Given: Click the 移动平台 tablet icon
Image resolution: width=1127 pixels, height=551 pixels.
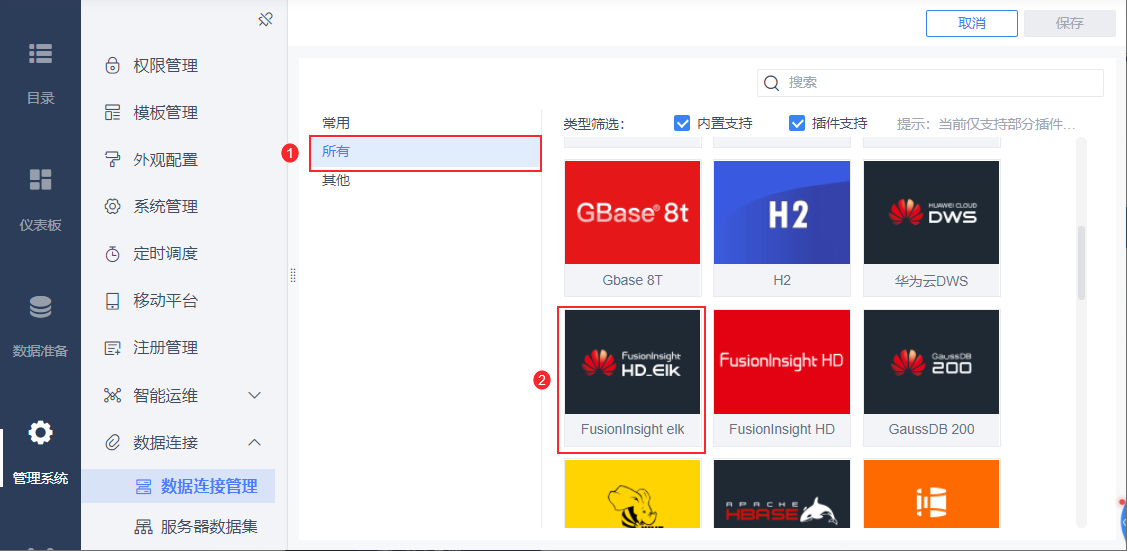Looking at the screenshot, I should click(112, 301).
